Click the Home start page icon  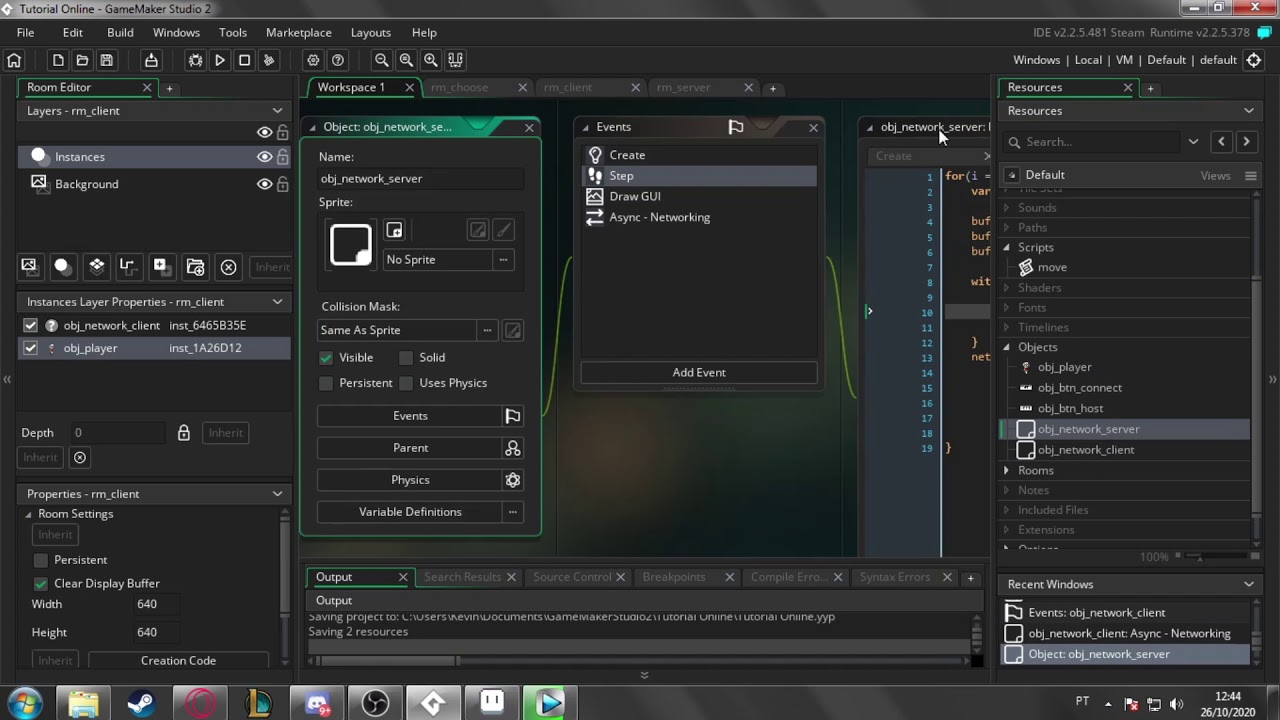[14, 60]
